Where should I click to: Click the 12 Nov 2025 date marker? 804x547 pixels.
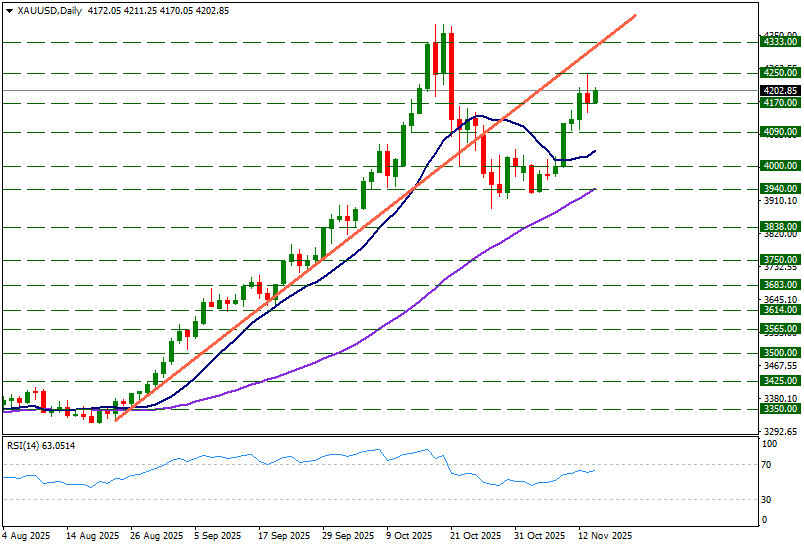(606, 536)
